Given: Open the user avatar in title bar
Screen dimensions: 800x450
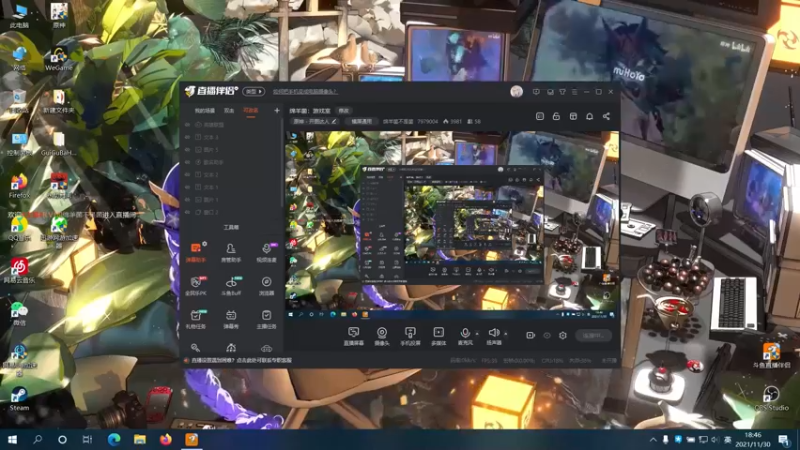Looking at the screenshot, I should (516, 92).
